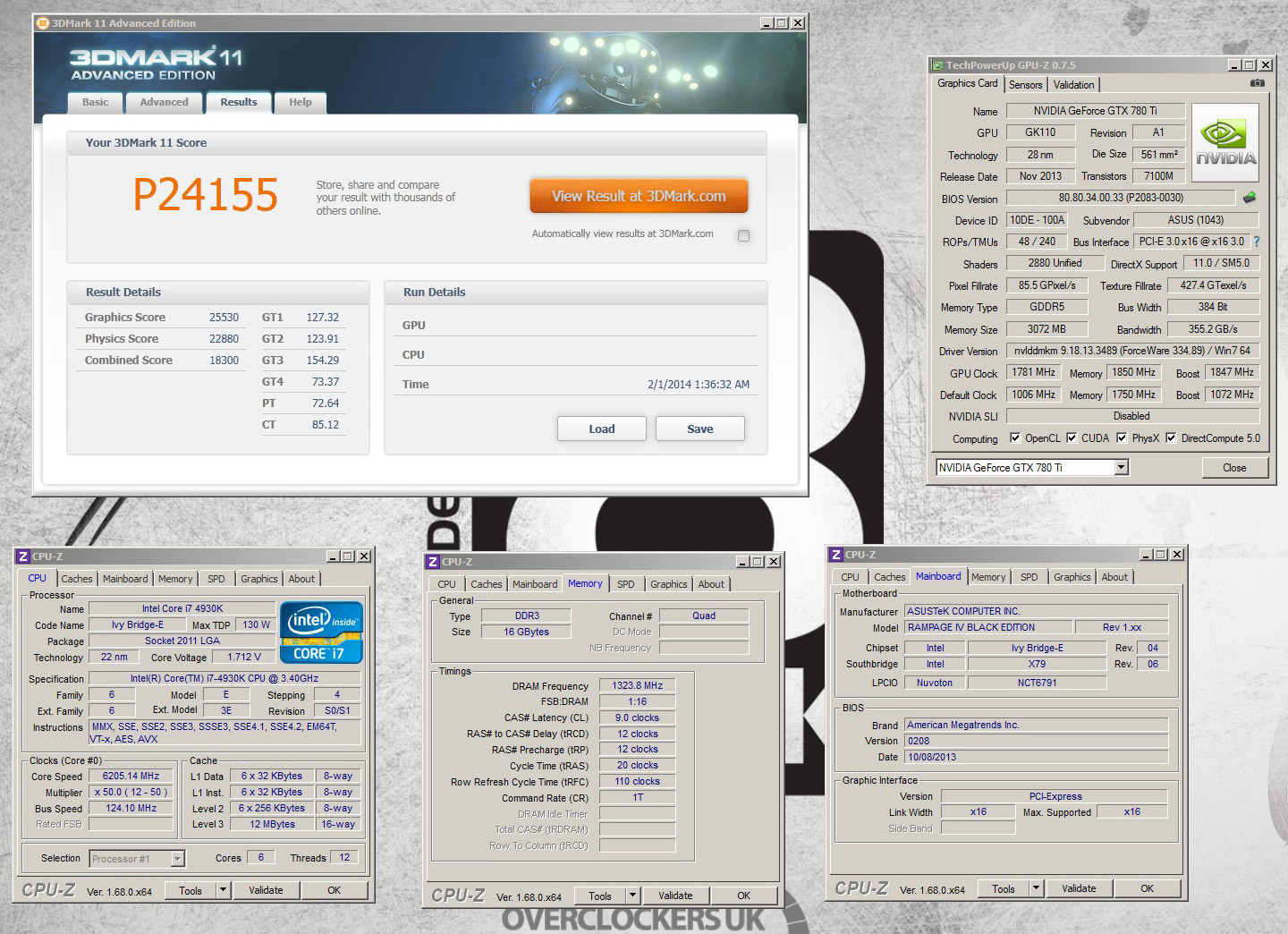Image resolution: width=1288 pixels, height=934 pixels.
Task: Click the DRAM Frequency value 1323.8 MHz
Action: (638, 686)
